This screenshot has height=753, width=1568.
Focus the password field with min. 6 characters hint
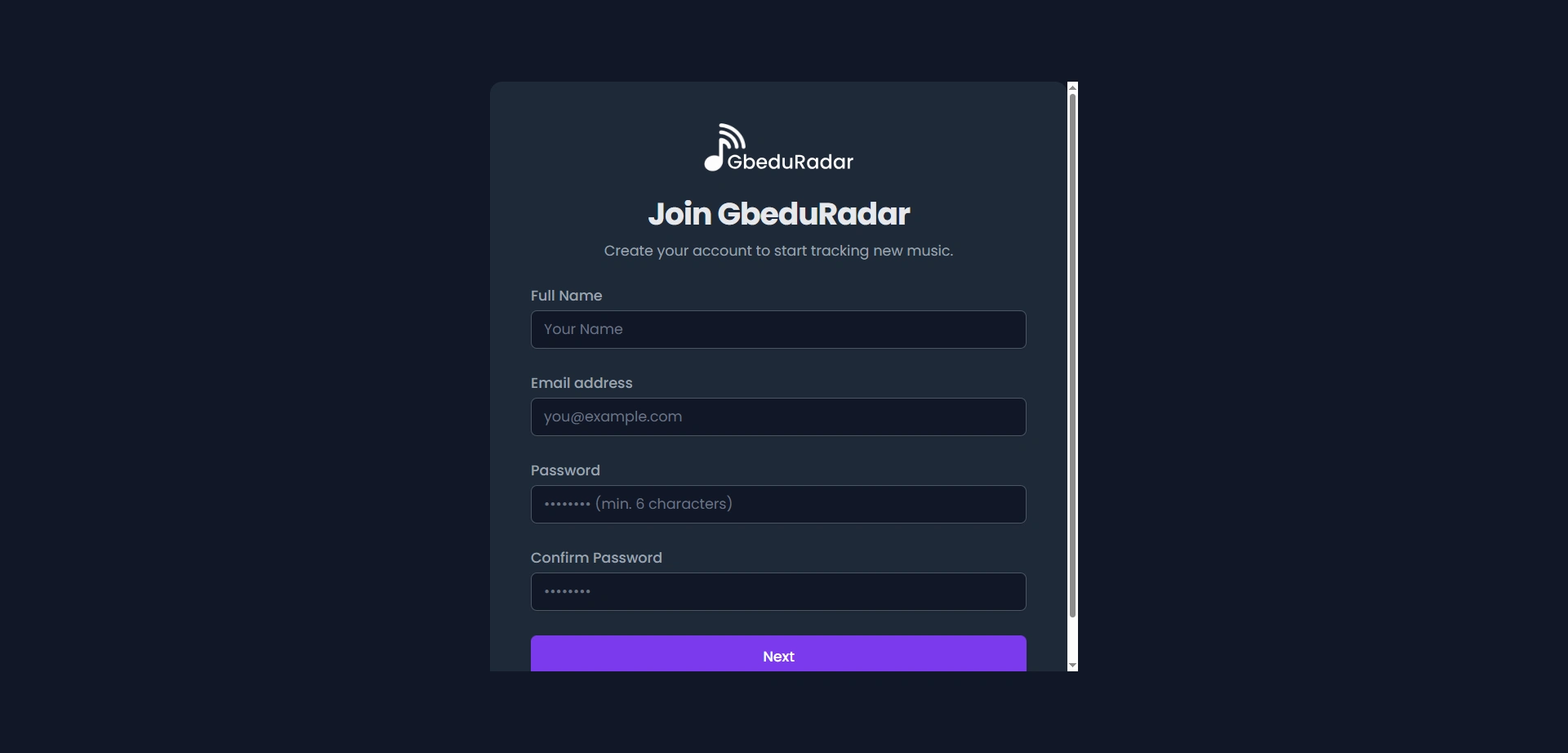(778, 505)
